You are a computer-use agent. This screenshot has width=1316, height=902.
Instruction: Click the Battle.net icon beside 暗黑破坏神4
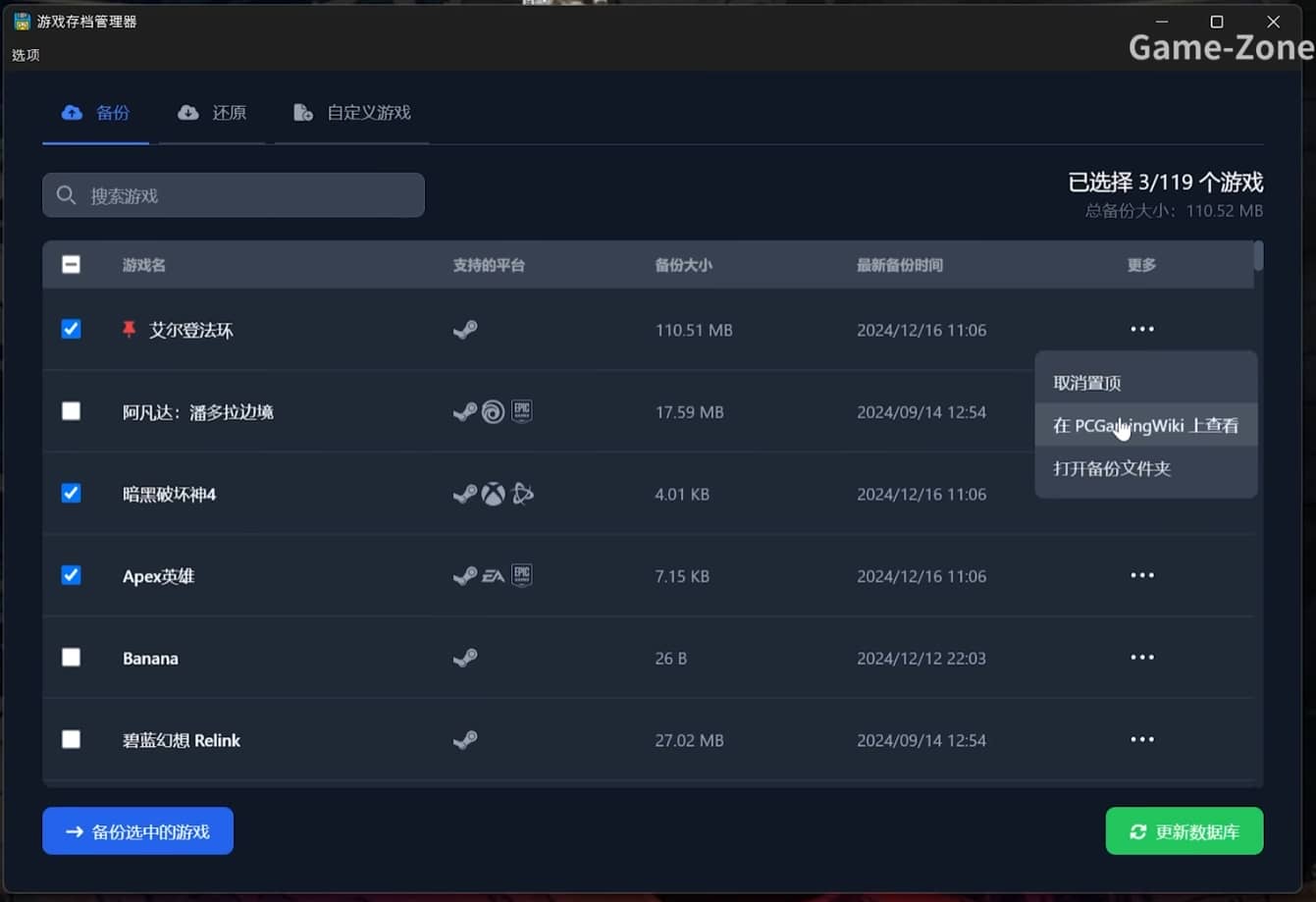click(x=523, y=494)
